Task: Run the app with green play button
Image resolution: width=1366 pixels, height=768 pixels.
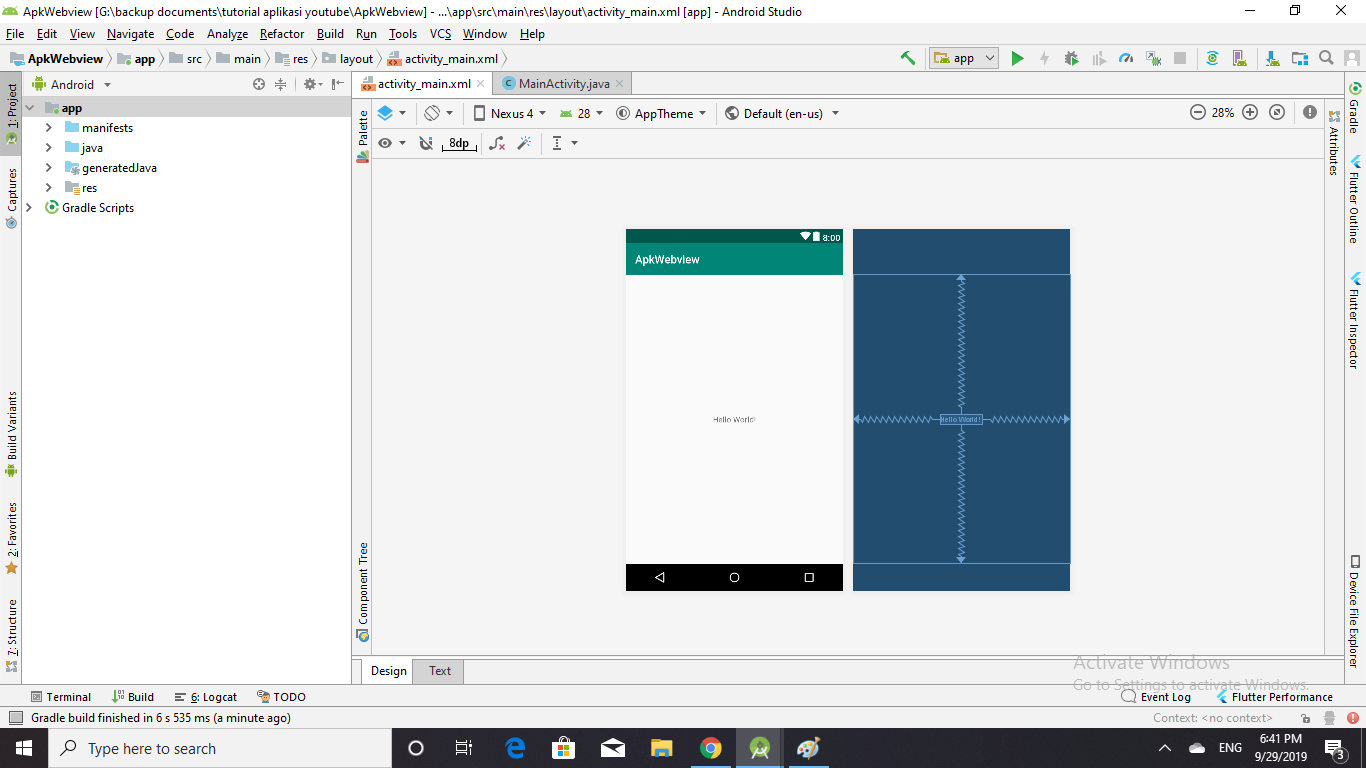Action: click(x=1017, y=58)
